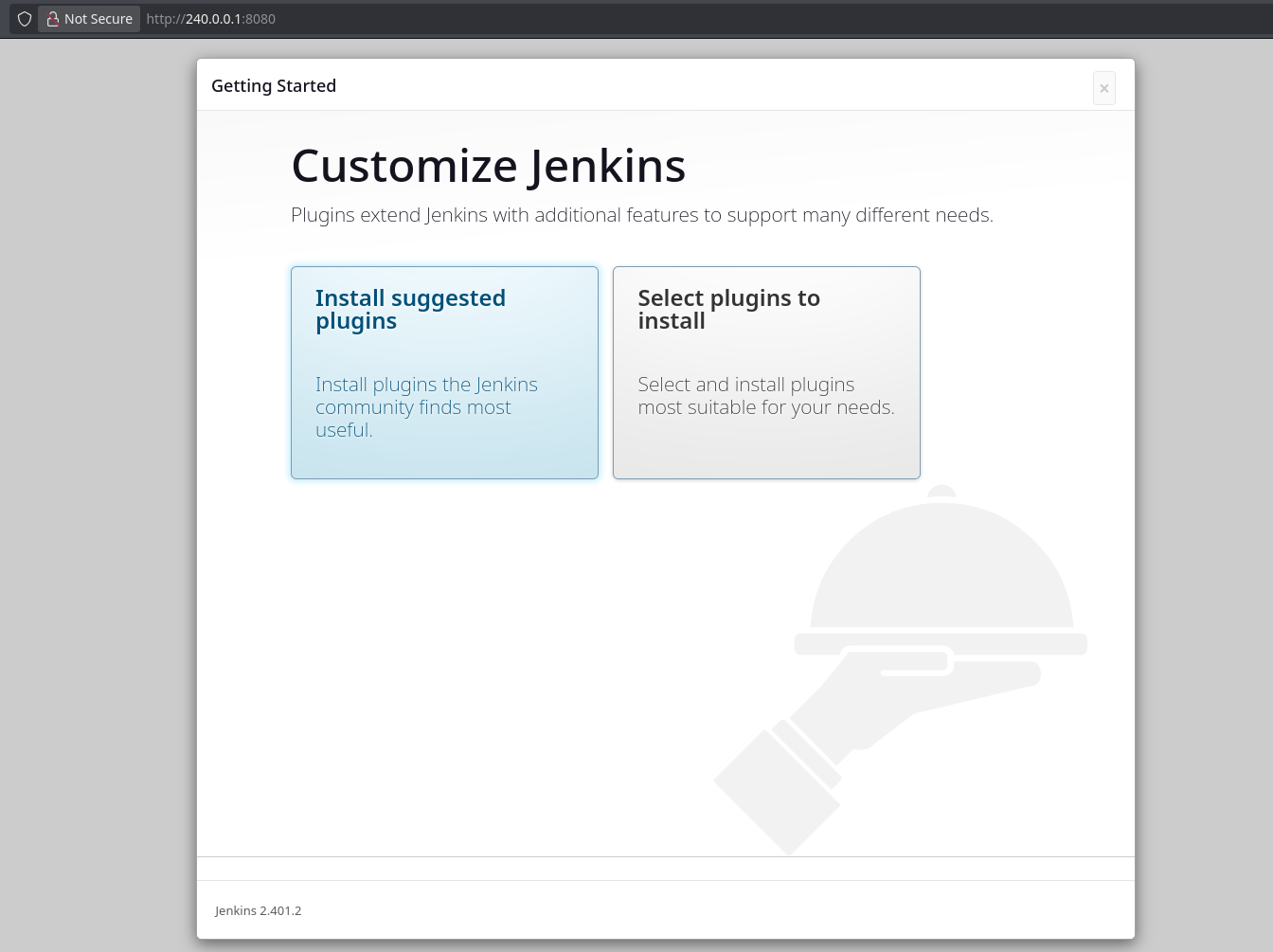The height and width of the screenshot is (952, 1273).
Task: Click the shield tracking protection icon
Action: pyautogui.click(x=25, y=19)
